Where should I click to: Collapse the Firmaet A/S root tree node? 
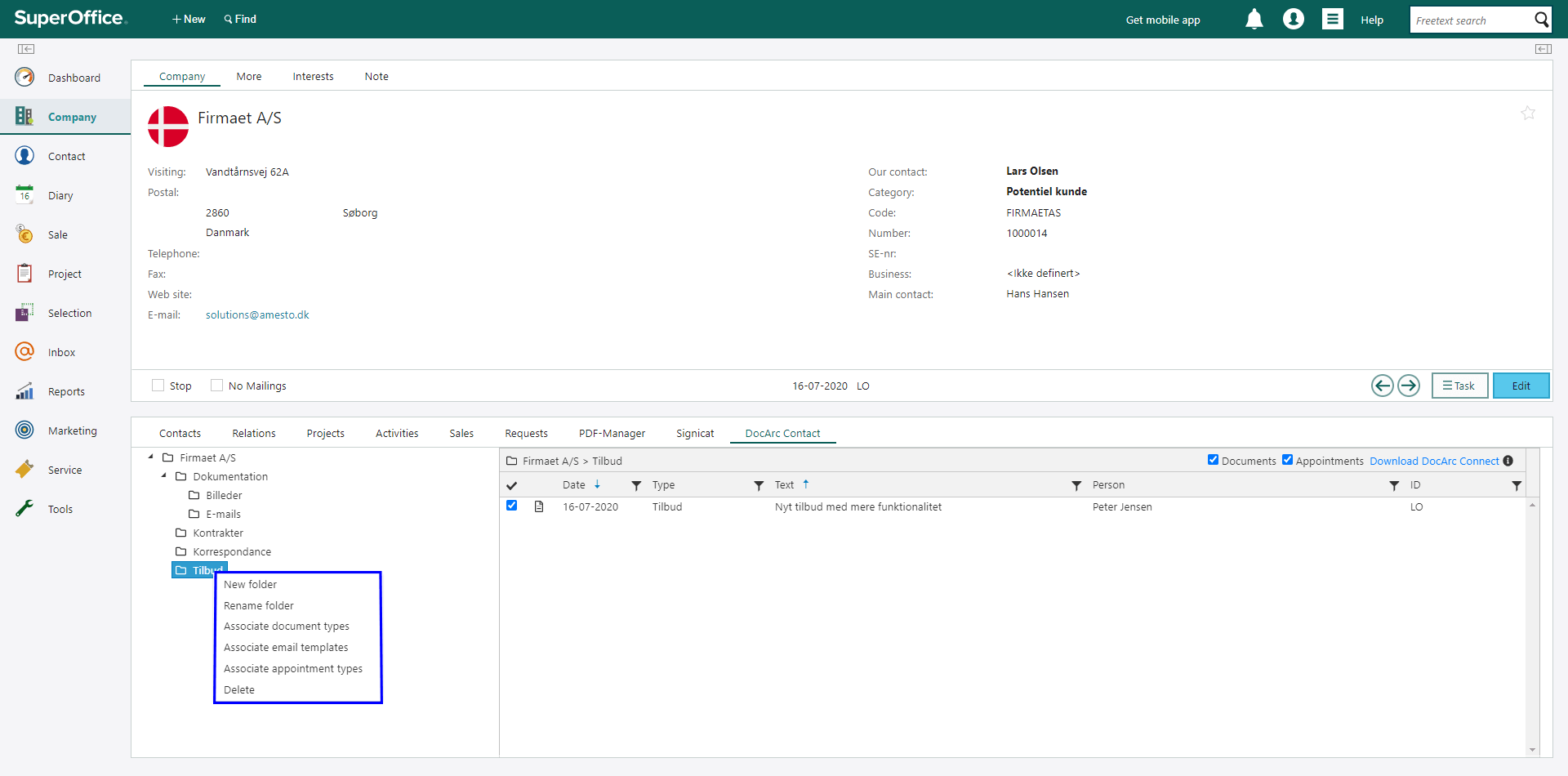pos(151,457)
